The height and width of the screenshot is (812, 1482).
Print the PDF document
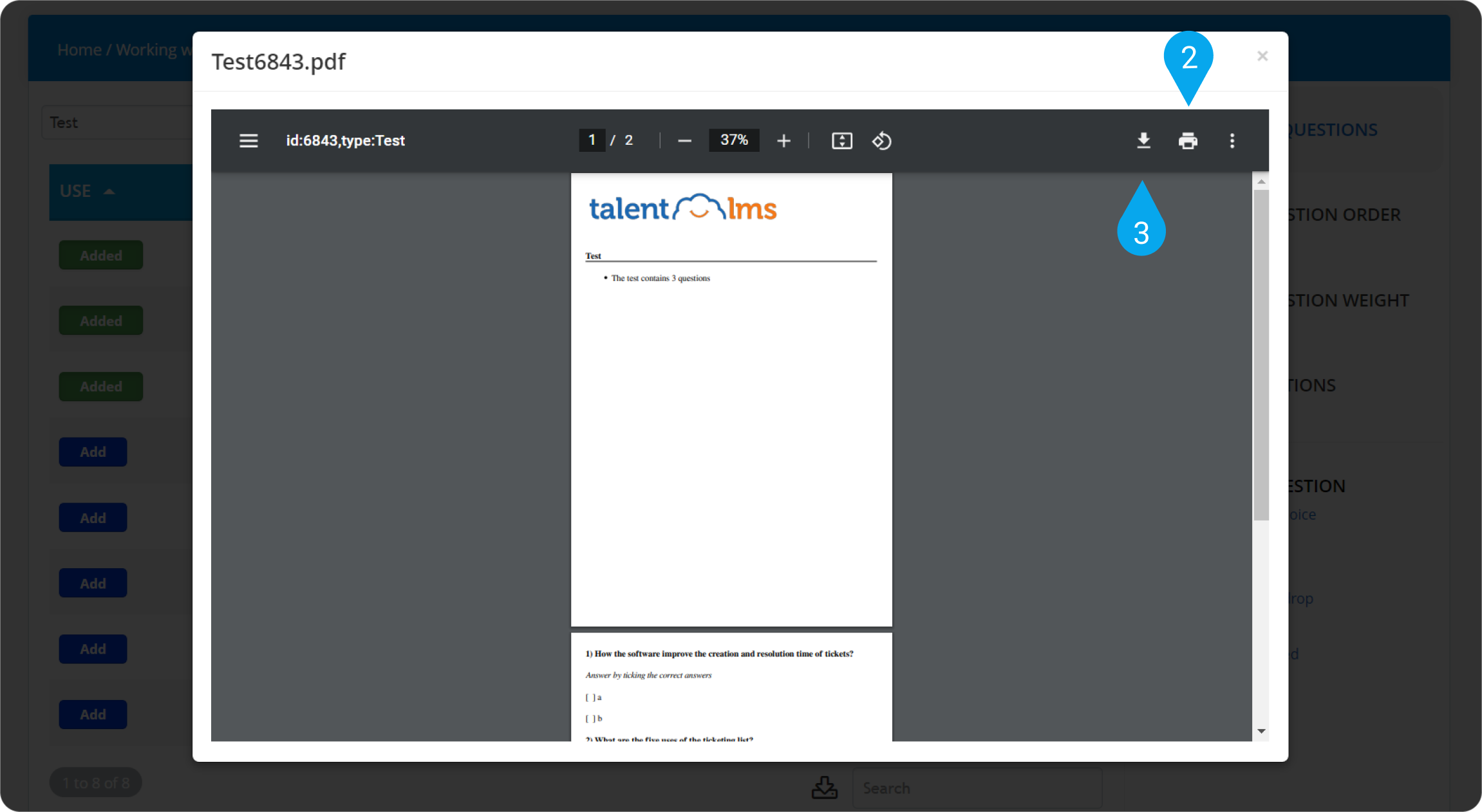click(1188, 140)
